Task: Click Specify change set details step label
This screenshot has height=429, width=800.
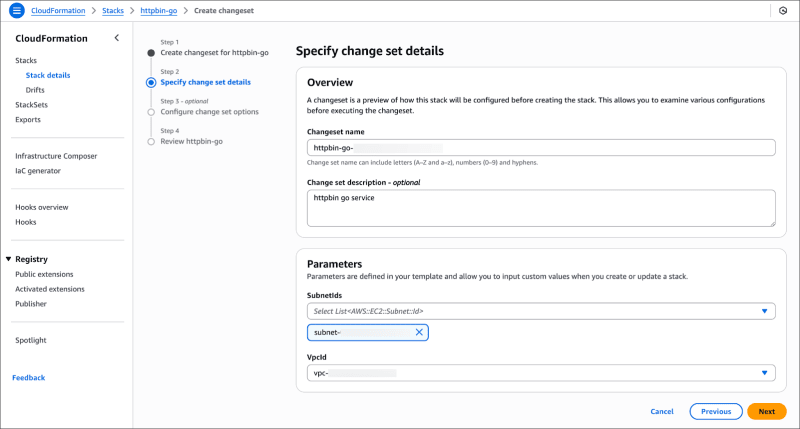Action: (206, 82)
